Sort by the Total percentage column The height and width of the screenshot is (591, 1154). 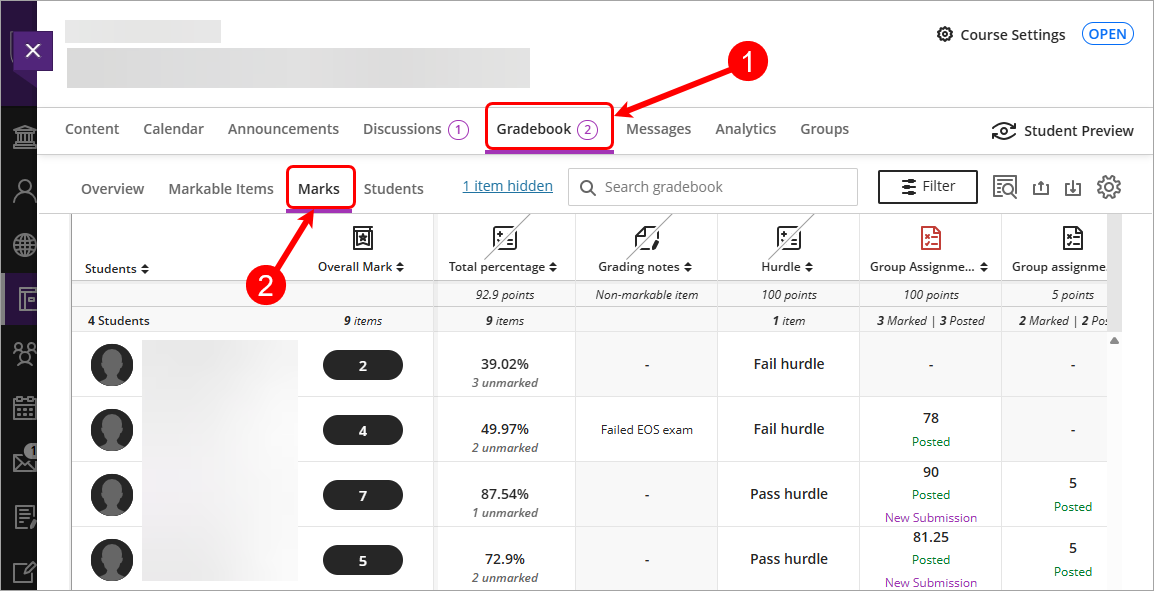click(x=553, y=268)
